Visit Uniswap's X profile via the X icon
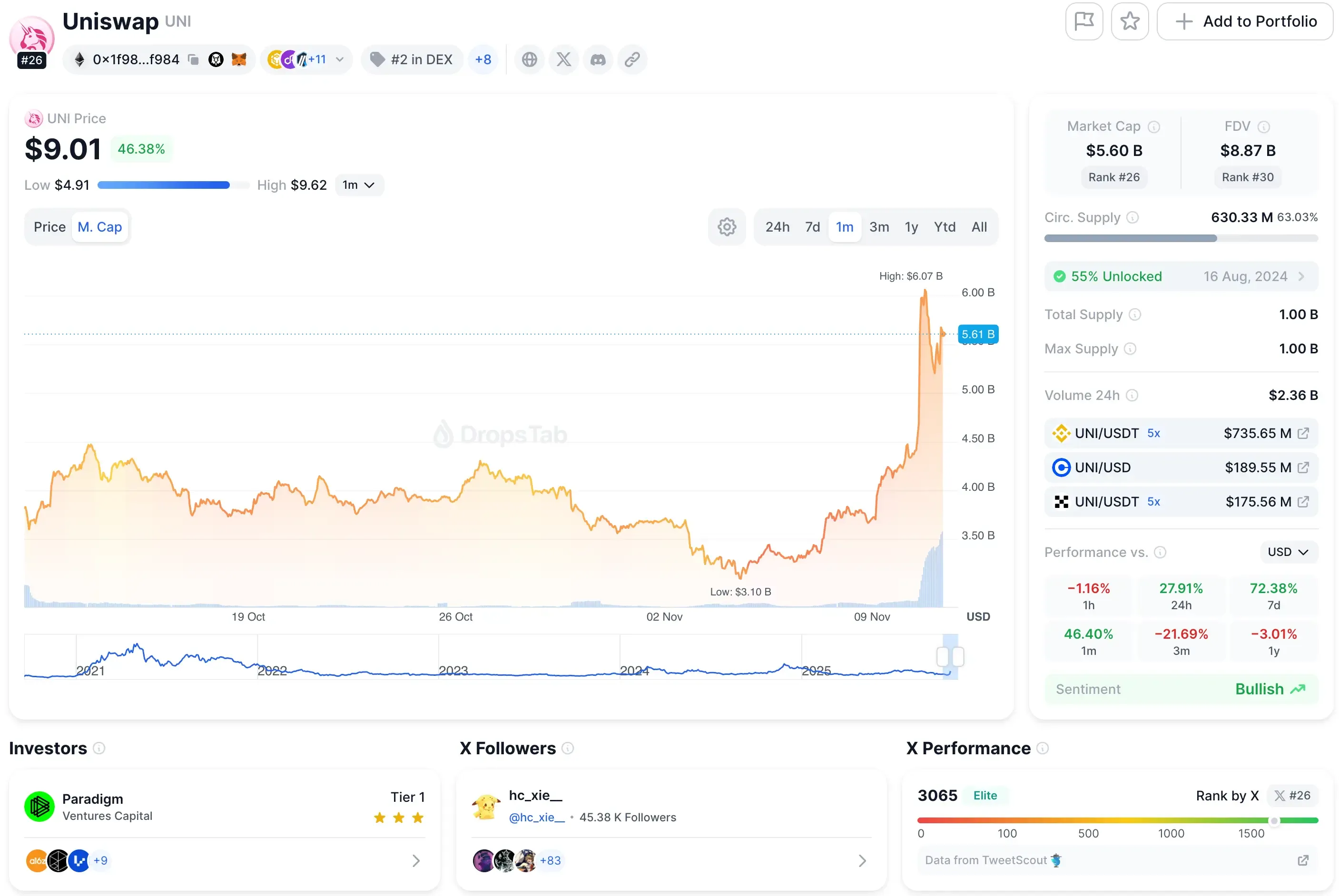1339x896 pixels. (564, 59)
